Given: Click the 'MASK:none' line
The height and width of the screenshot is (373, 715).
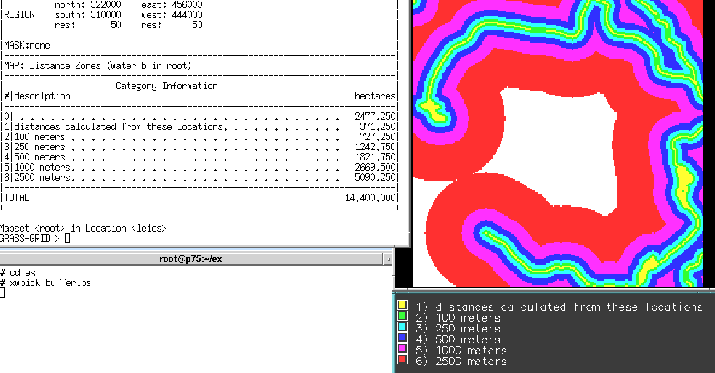Looking at the screenshot, I should pyautogui.click(x=27, y=45).
